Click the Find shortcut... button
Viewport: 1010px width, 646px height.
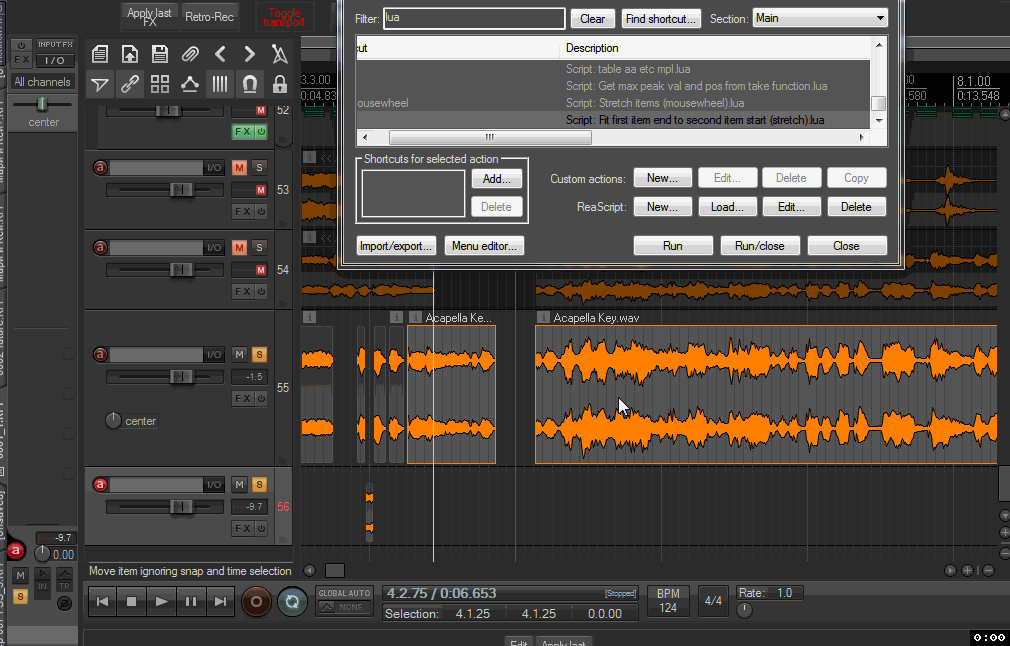click(661, 18)
